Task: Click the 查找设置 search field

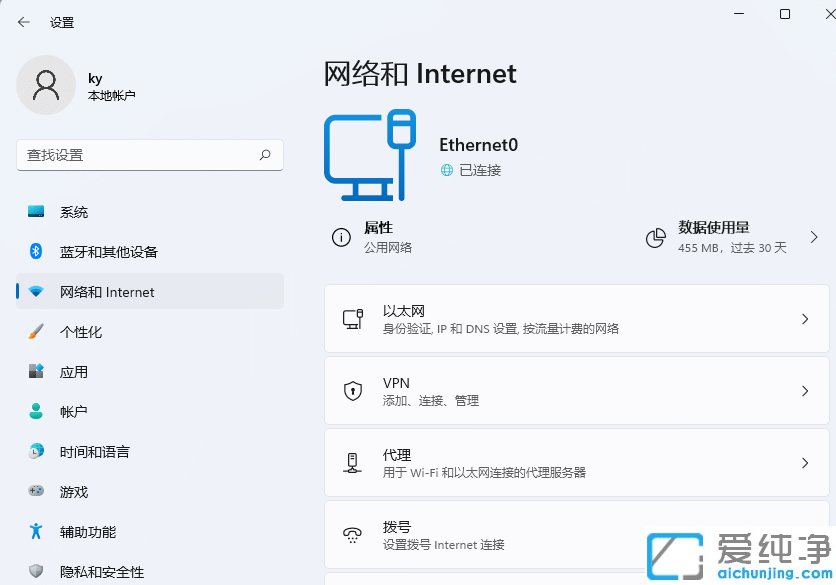Action: (150, 156)
